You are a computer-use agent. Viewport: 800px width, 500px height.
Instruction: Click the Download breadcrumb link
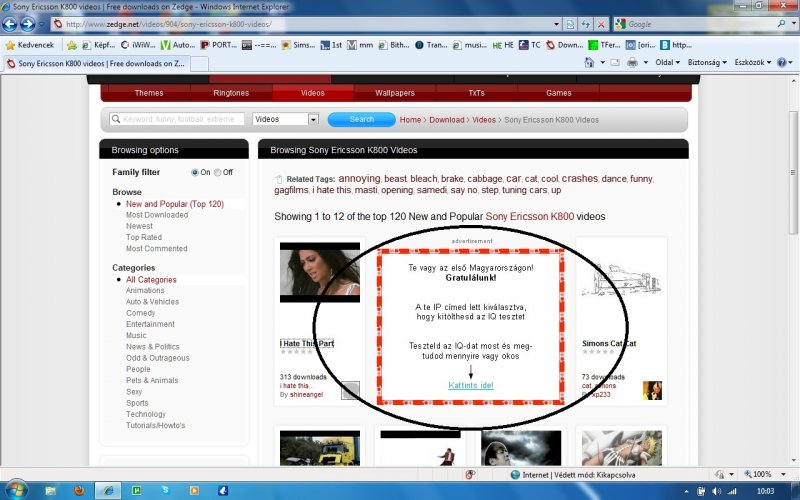(446, 120)
